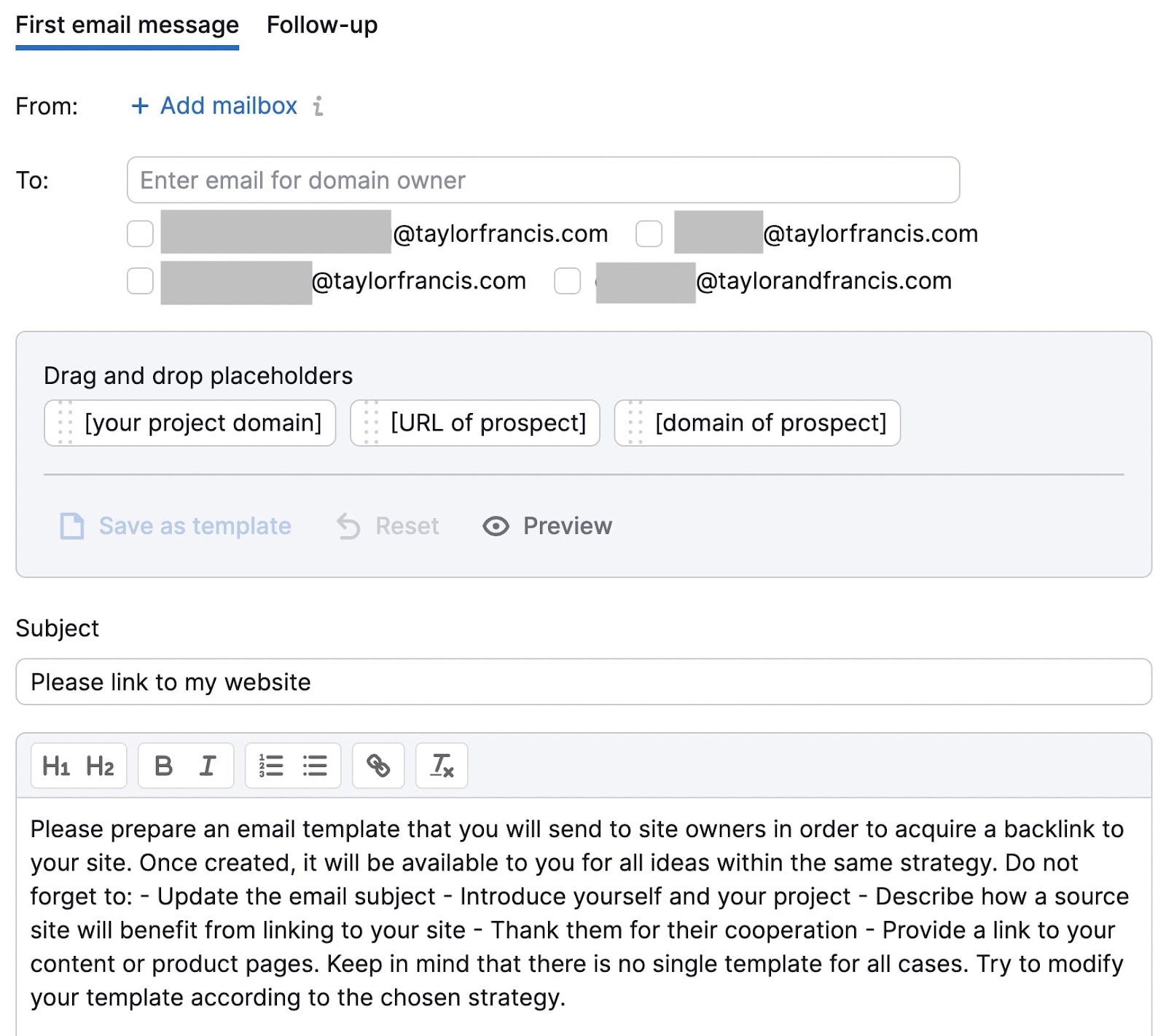Image resolution: width=1166 pixels, height=1036 pixels.
Task: Apply Heading 1 formatting
Action: [58, 766]
